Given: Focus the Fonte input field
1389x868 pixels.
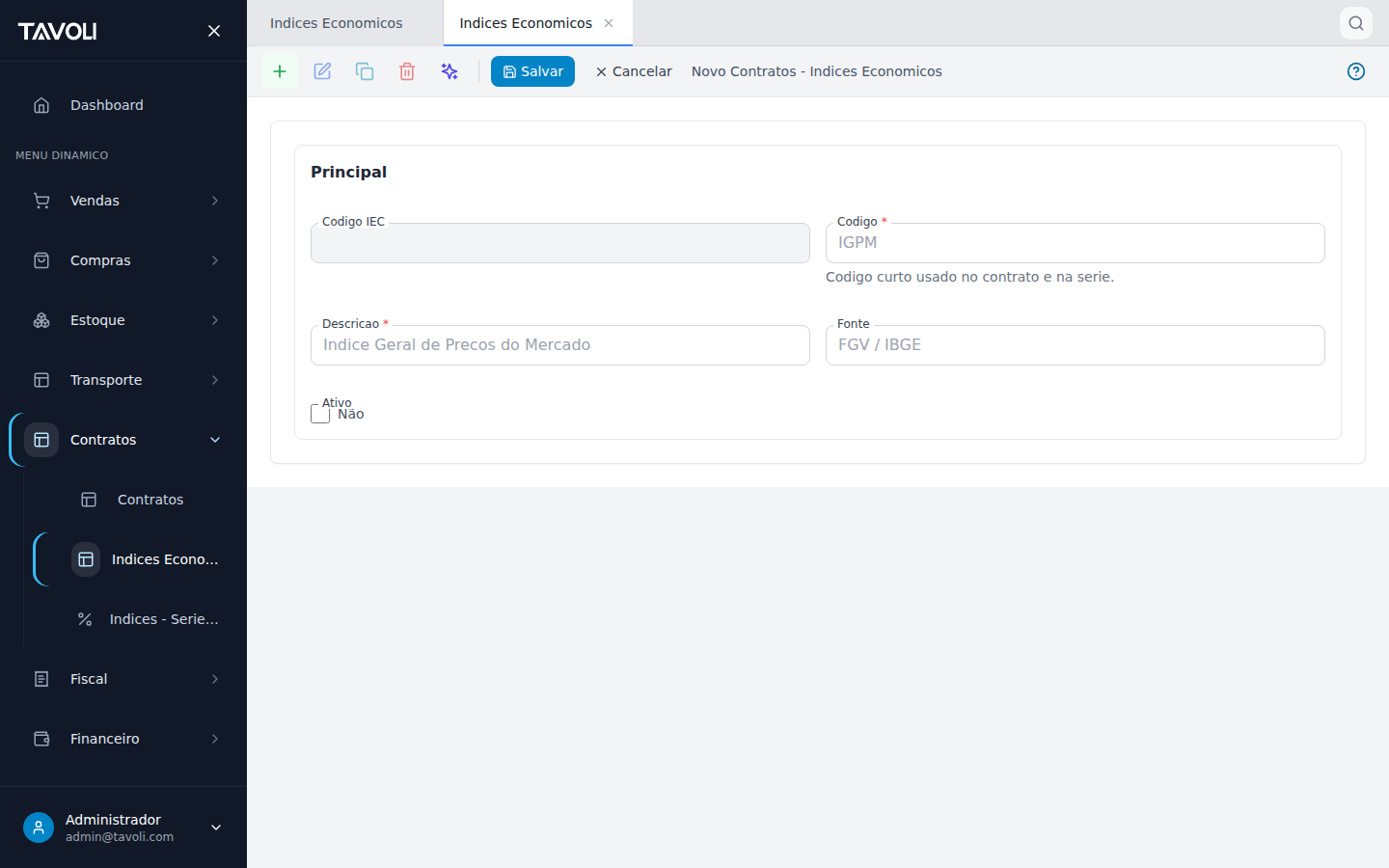Looking at the screenshot, I should [1076, 345].
